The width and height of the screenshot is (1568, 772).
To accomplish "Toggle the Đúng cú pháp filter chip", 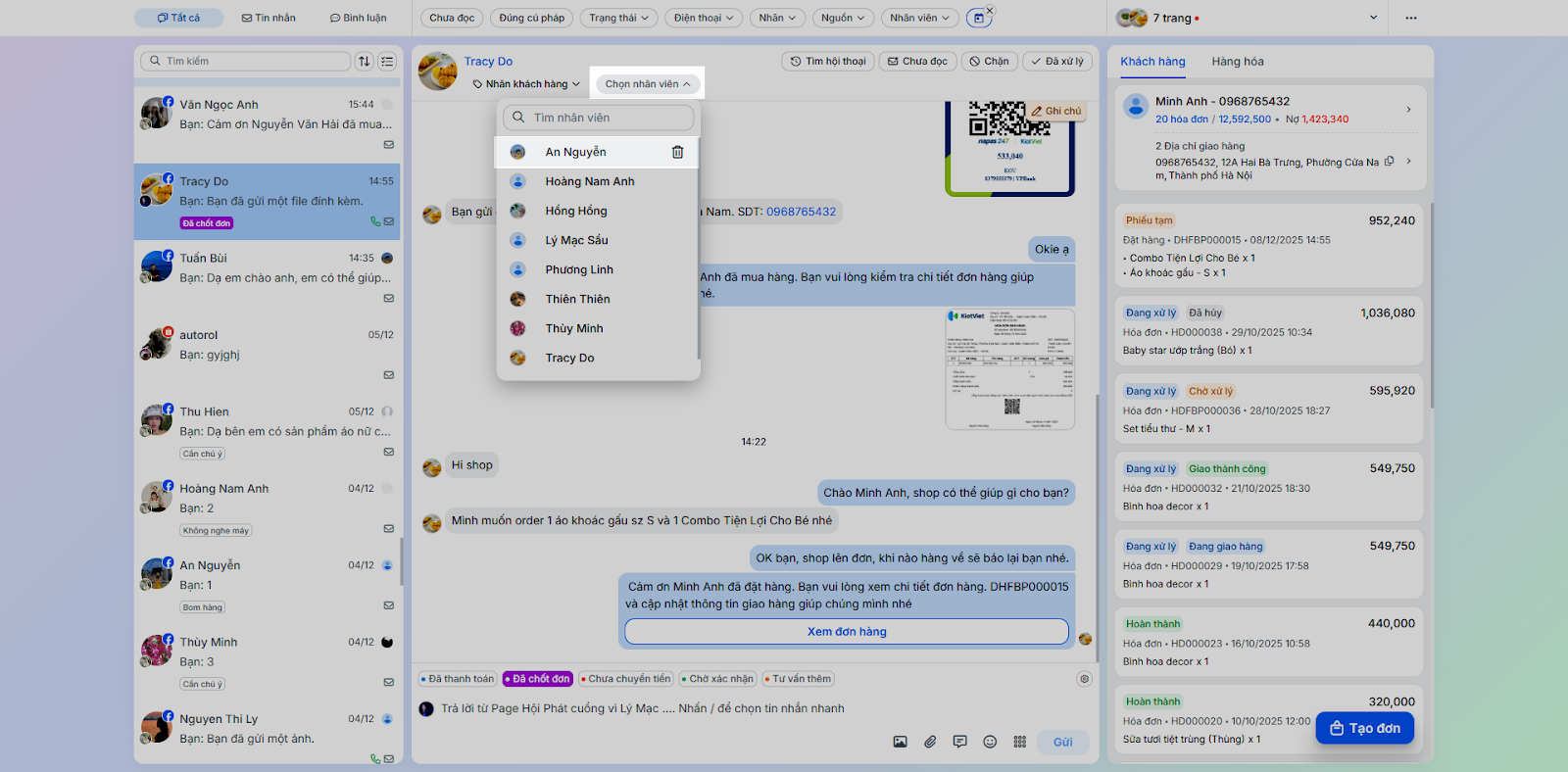I will point(532,18).
